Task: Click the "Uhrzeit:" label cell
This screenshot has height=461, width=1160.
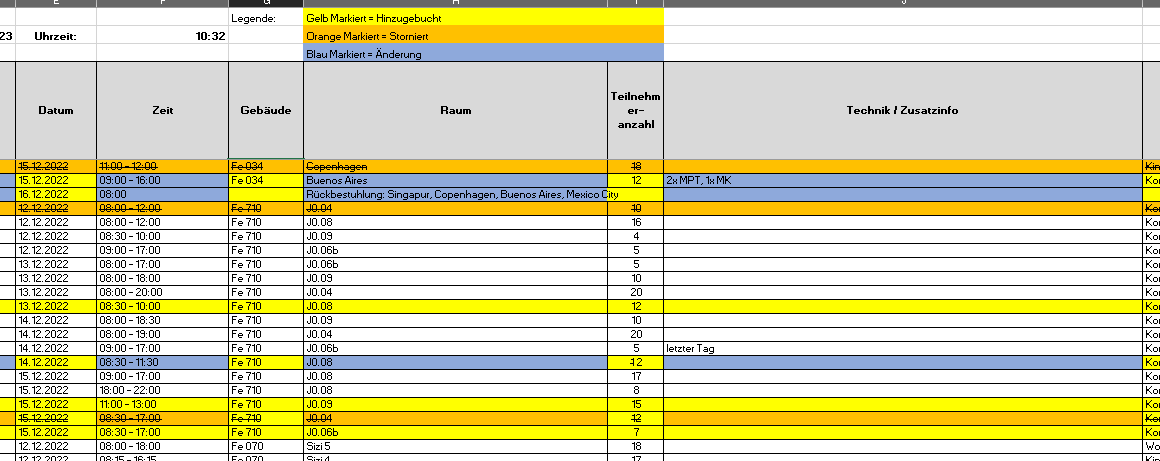Action: (55, 36)
